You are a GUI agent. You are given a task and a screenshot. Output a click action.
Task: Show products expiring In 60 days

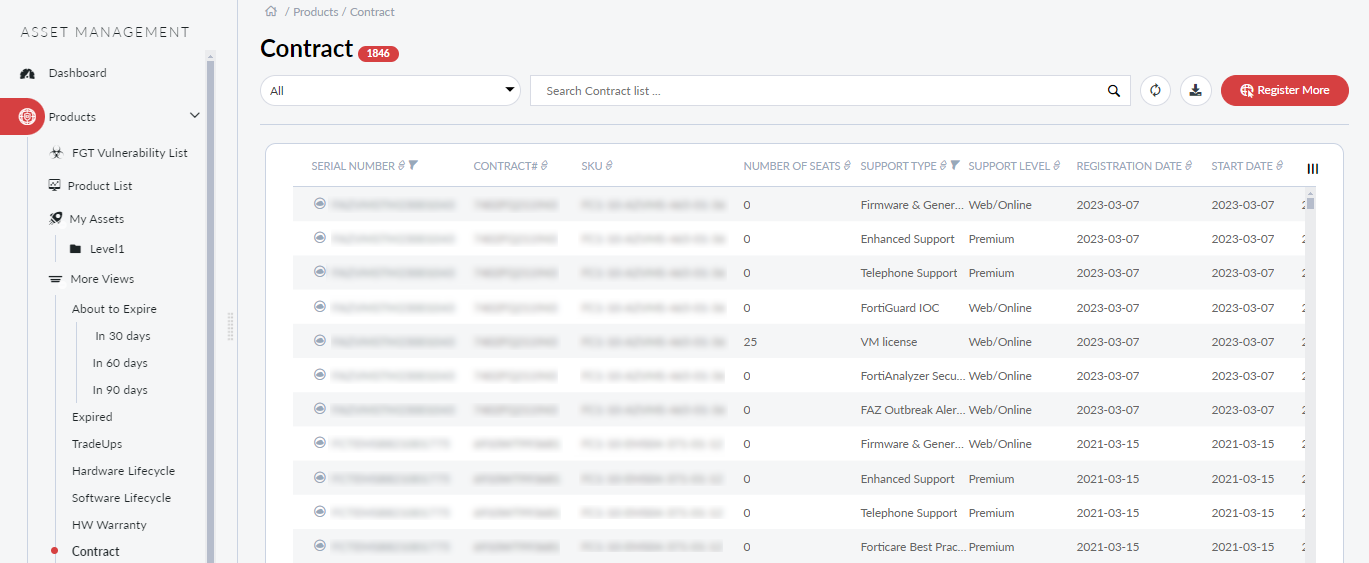tap(120, 363)
